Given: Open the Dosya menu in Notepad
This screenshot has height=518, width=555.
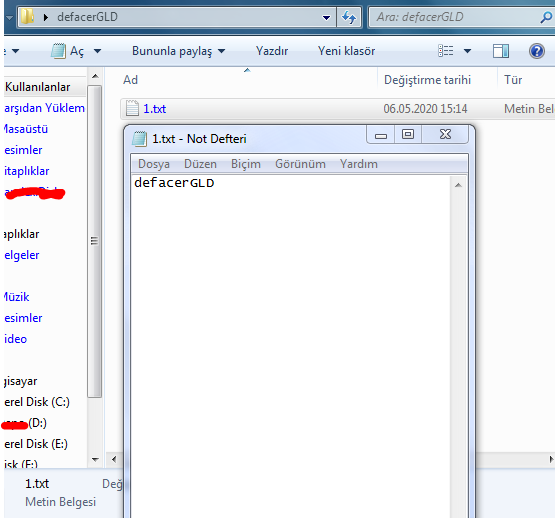Looking at the screenshot, I should pyautogui.click(x=154, y=164).
